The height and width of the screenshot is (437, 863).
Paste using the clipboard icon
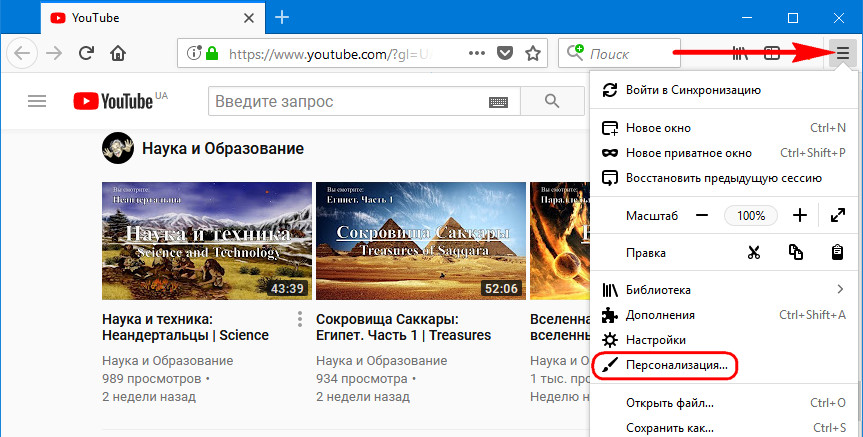tap(837, 253)
